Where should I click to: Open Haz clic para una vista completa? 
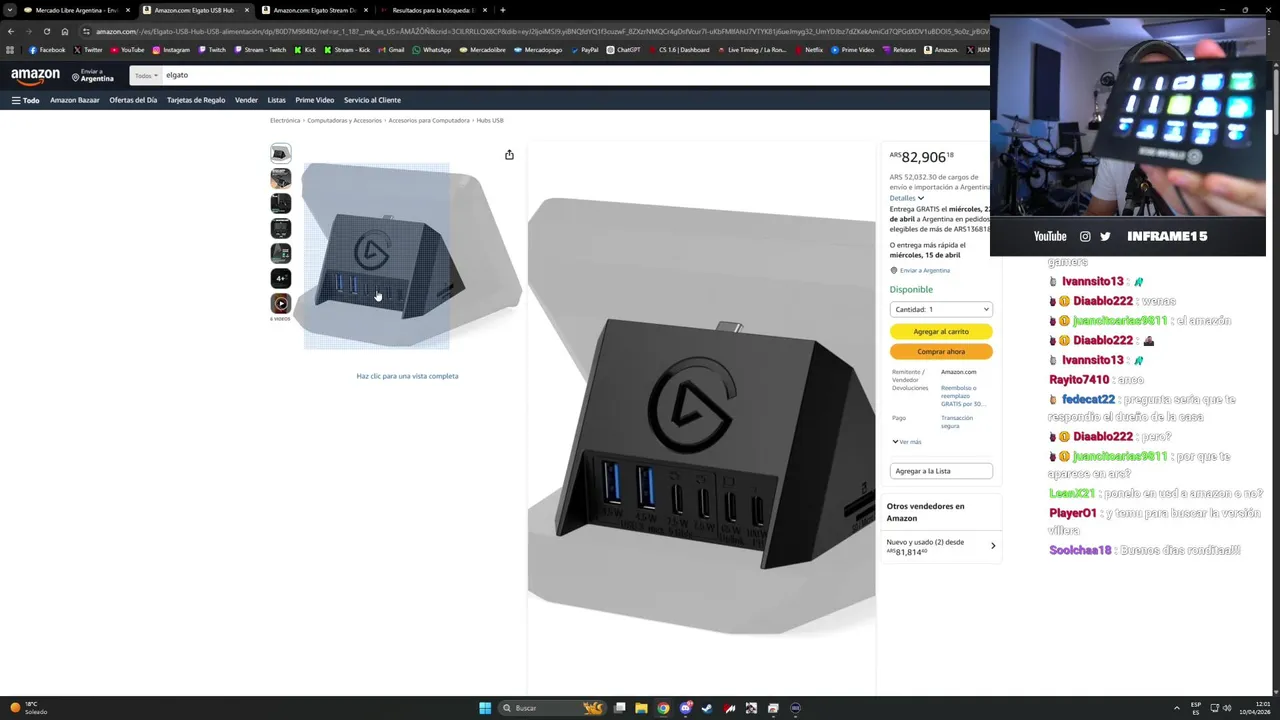coord(407,376)
